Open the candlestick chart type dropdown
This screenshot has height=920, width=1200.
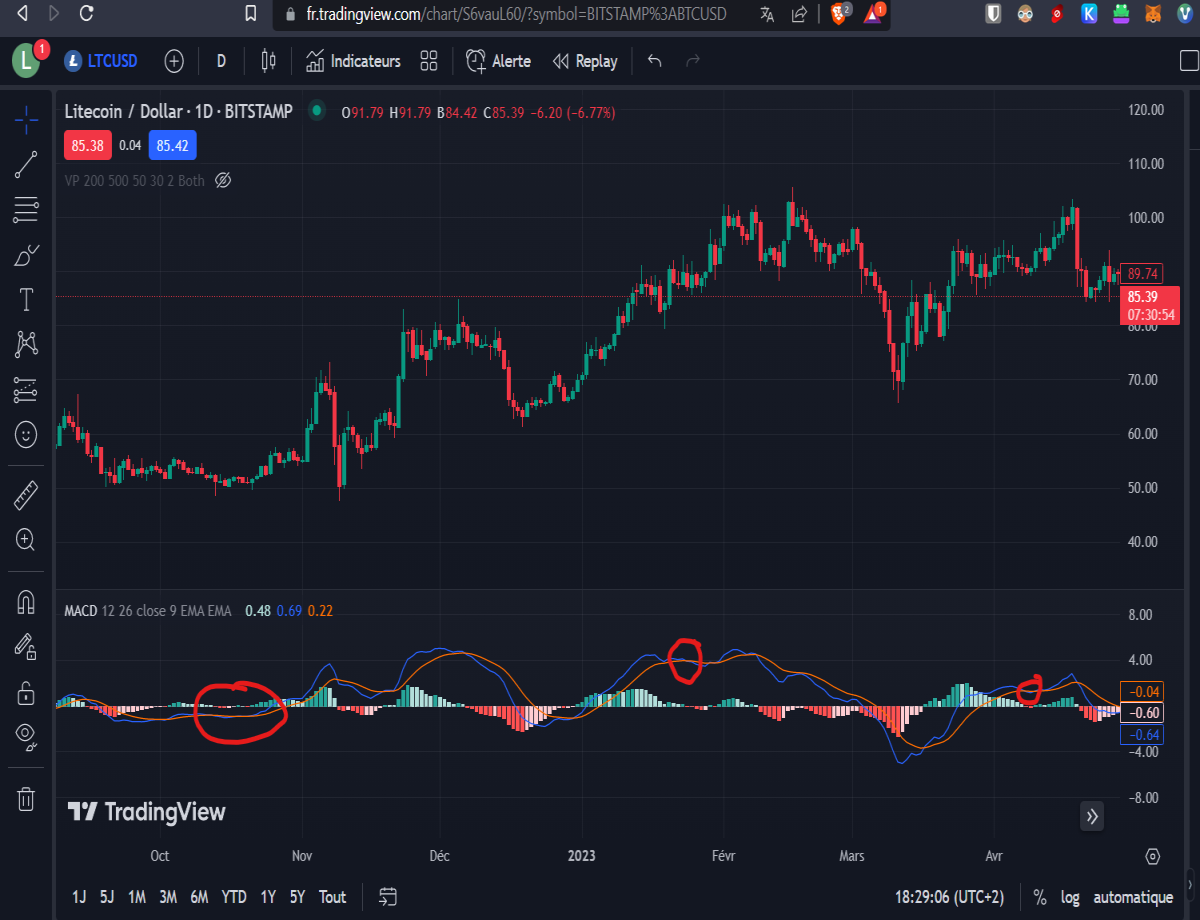268,61
